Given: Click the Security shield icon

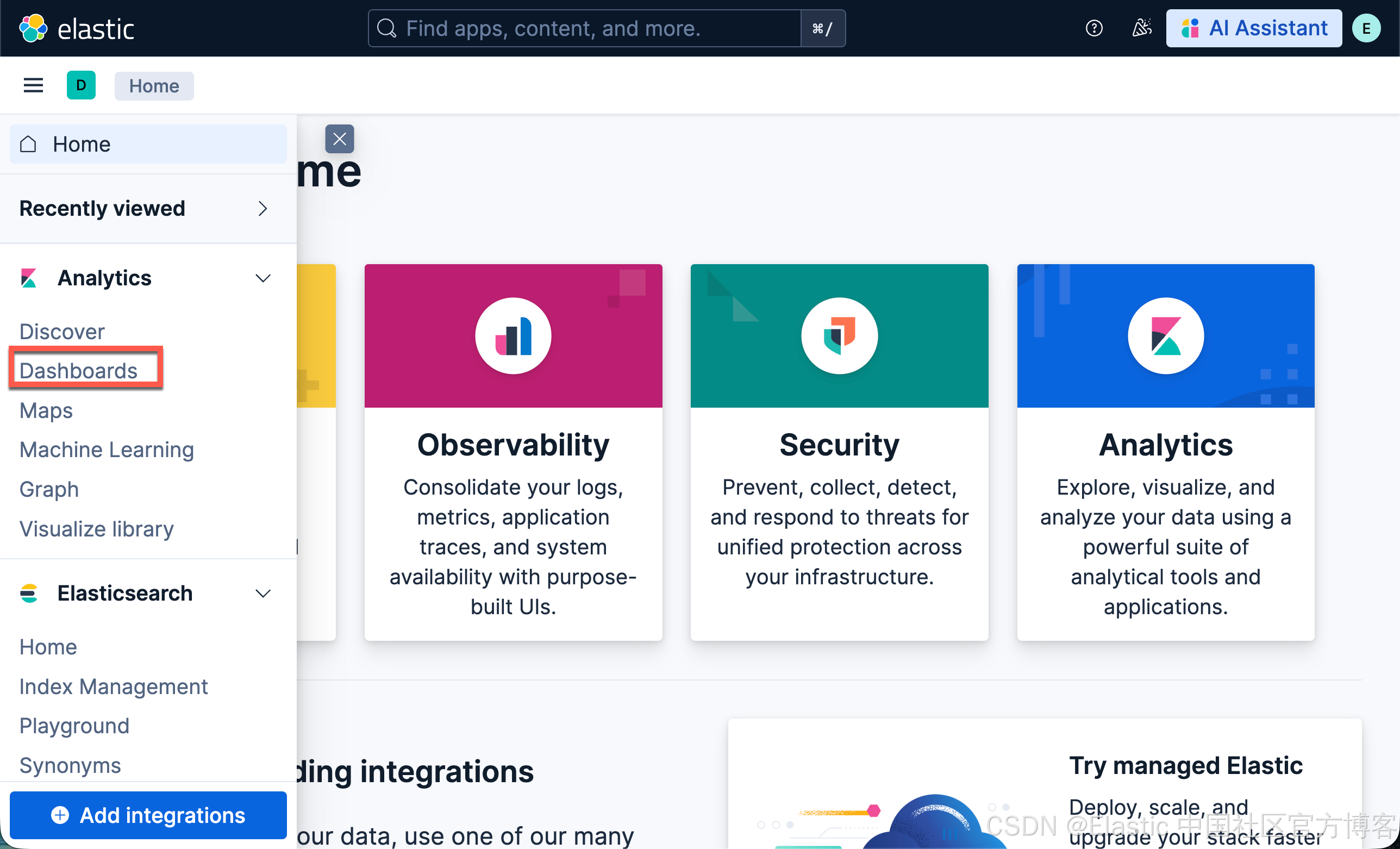Looking at the screenshot, I should [839, 336].
